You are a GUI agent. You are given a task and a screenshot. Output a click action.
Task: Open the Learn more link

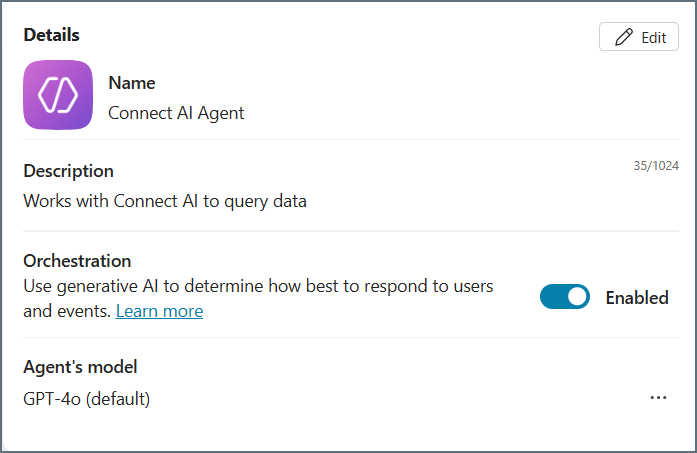(x=159, y=311)
